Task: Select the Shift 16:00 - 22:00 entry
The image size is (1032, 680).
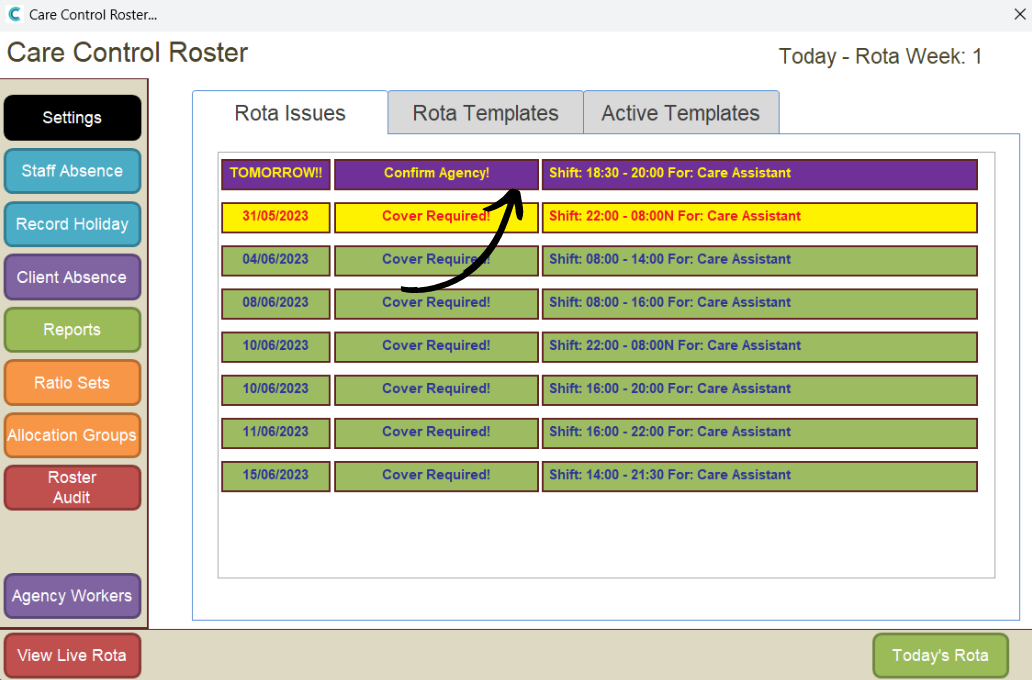Action: [x=760, y=433]
